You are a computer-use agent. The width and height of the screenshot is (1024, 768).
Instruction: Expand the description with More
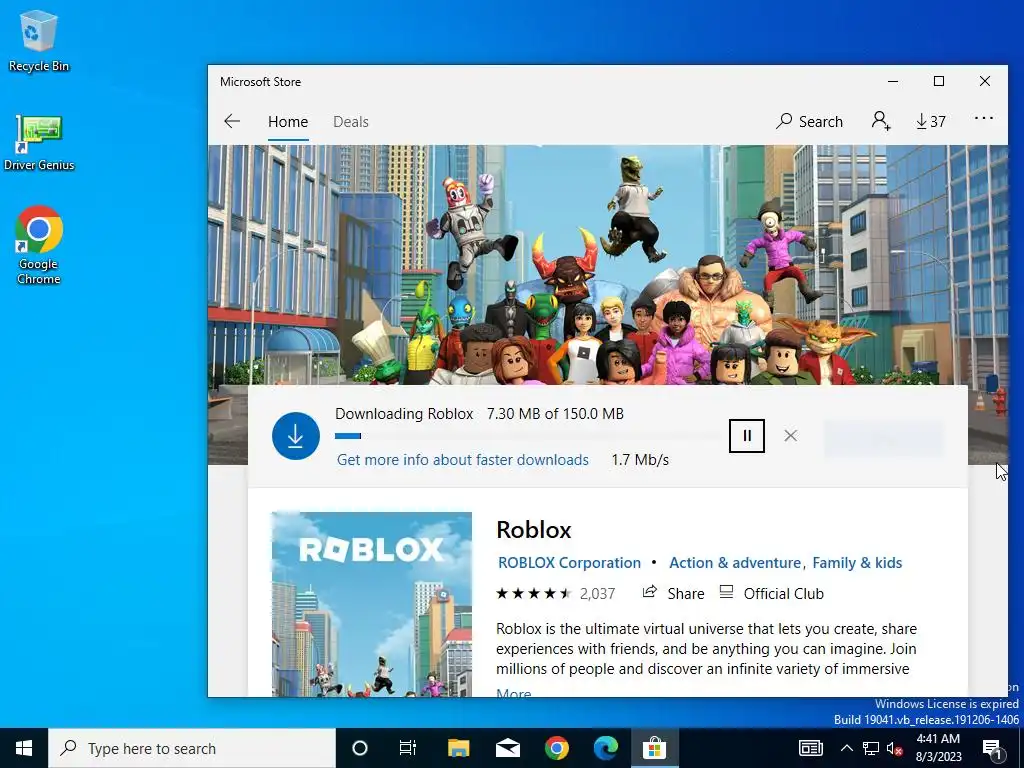[x=514, y=692]
